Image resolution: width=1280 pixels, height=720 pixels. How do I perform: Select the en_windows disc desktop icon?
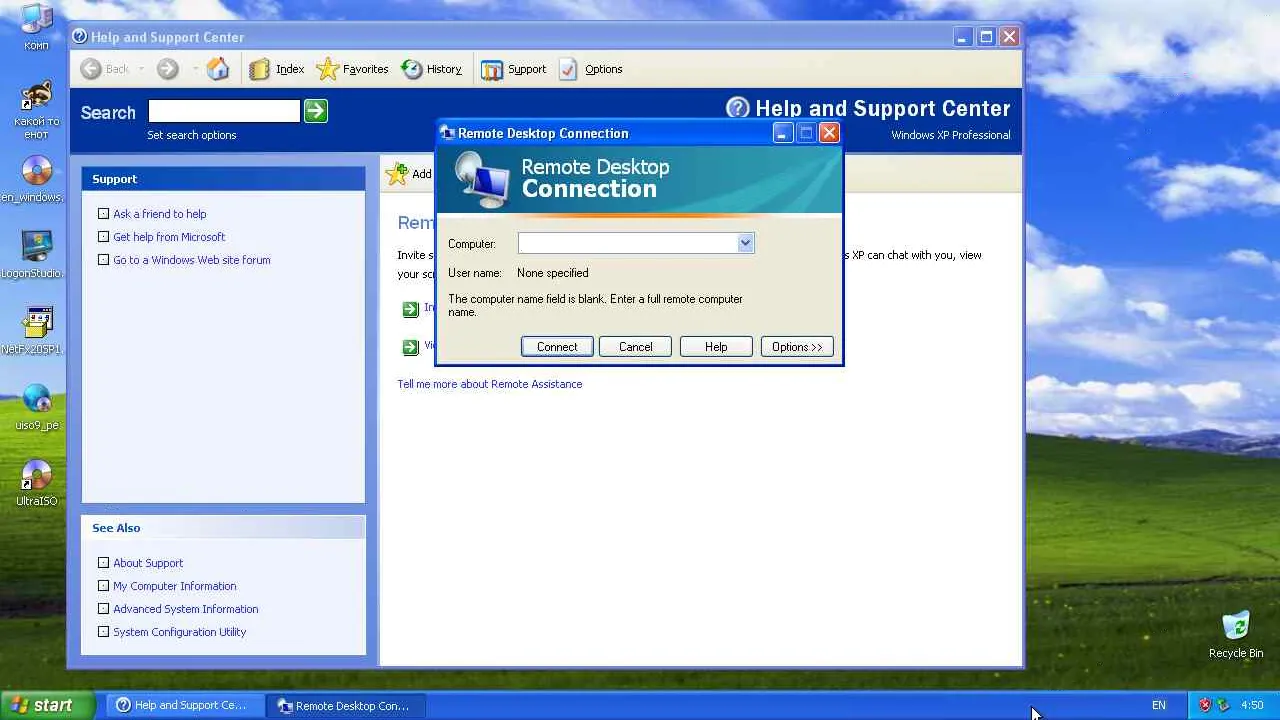(37, 180)
